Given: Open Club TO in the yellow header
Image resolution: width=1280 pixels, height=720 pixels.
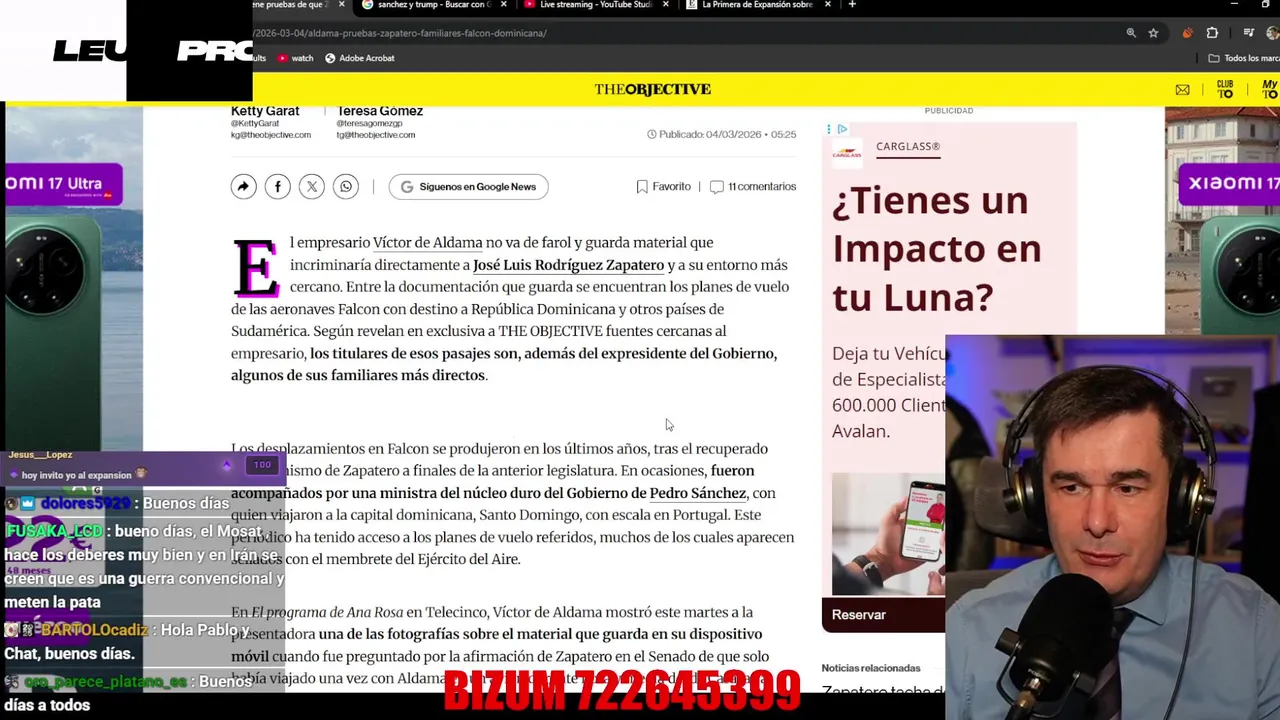Looking at the screenshot, I should click(1225, 89).
